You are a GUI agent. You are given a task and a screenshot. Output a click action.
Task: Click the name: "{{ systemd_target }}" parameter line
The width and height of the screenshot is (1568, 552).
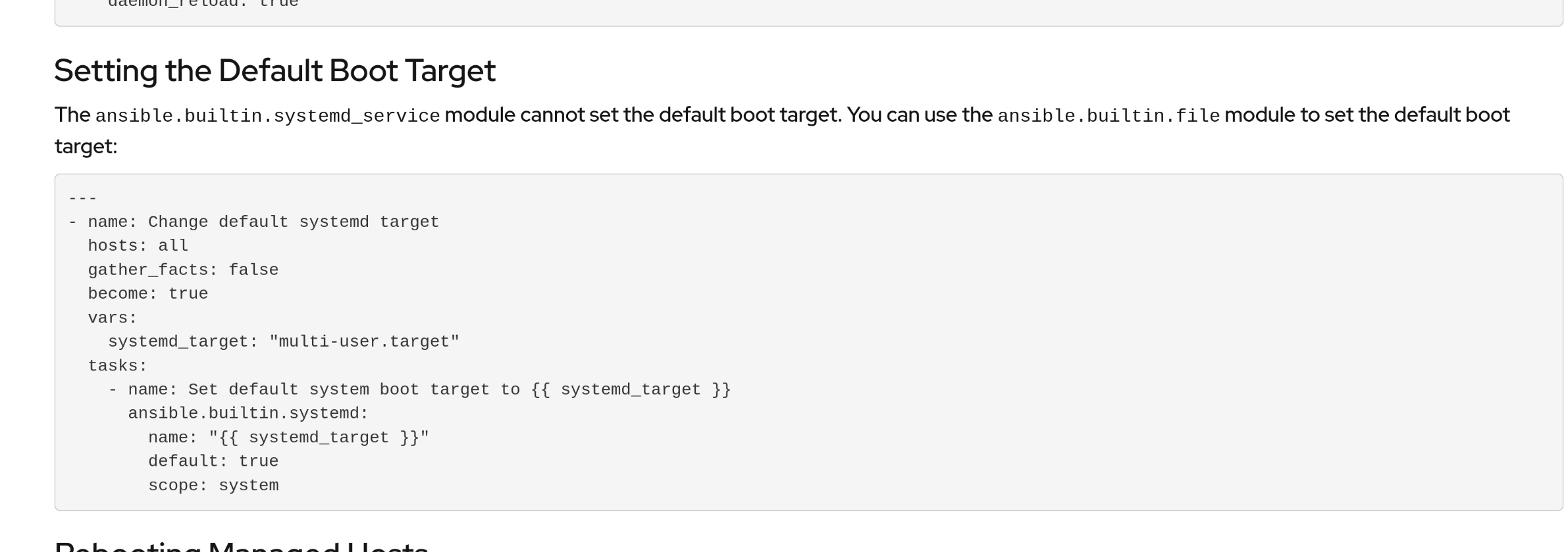pos(288,438)
